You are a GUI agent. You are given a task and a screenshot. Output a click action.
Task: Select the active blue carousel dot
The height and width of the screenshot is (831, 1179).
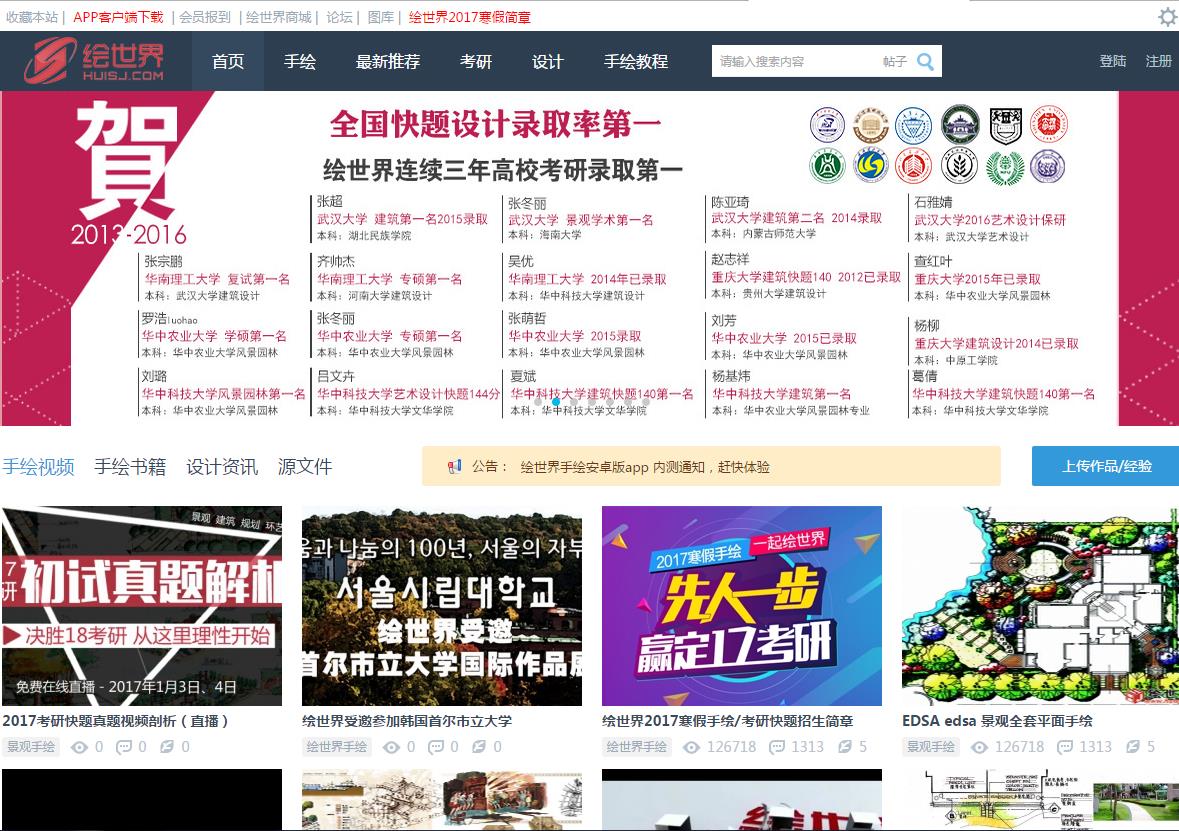556,402
